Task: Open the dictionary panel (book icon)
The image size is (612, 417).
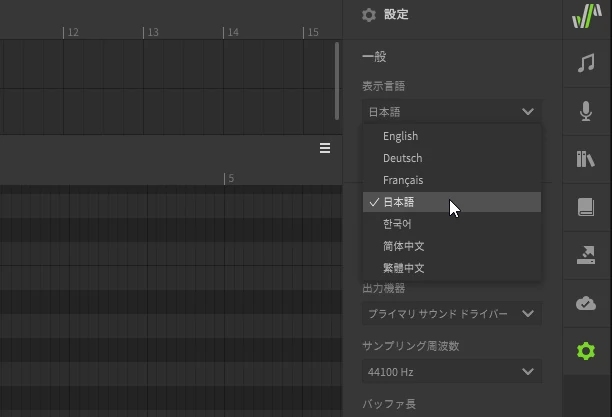Action: click(x=586, y=207)
